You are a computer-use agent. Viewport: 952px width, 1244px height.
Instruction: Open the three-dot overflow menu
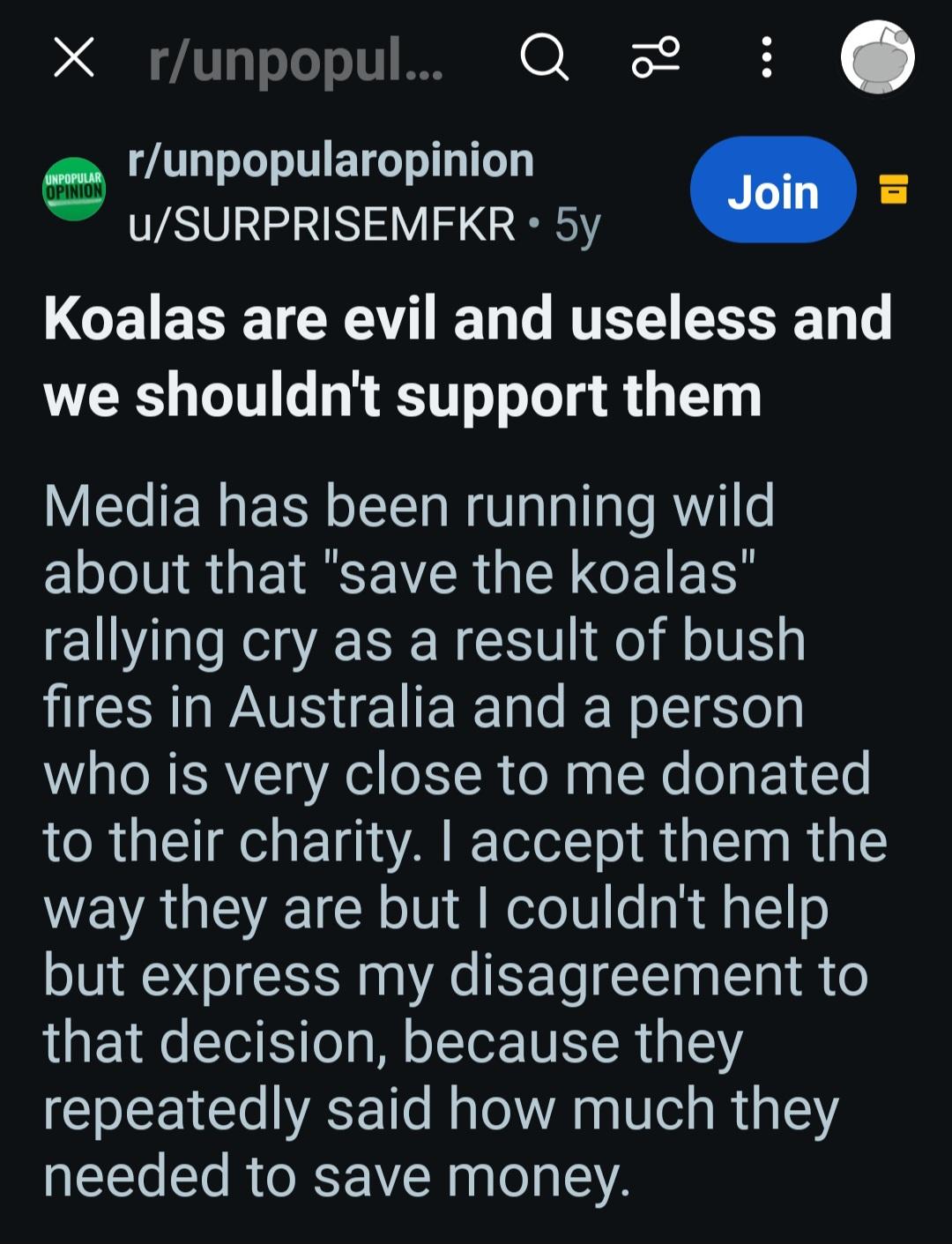point(766,59)
